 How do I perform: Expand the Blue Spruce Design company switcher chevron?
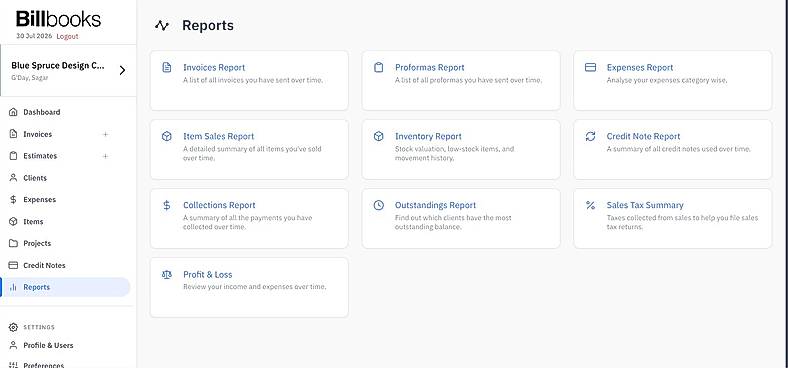(x=122, y=70)
